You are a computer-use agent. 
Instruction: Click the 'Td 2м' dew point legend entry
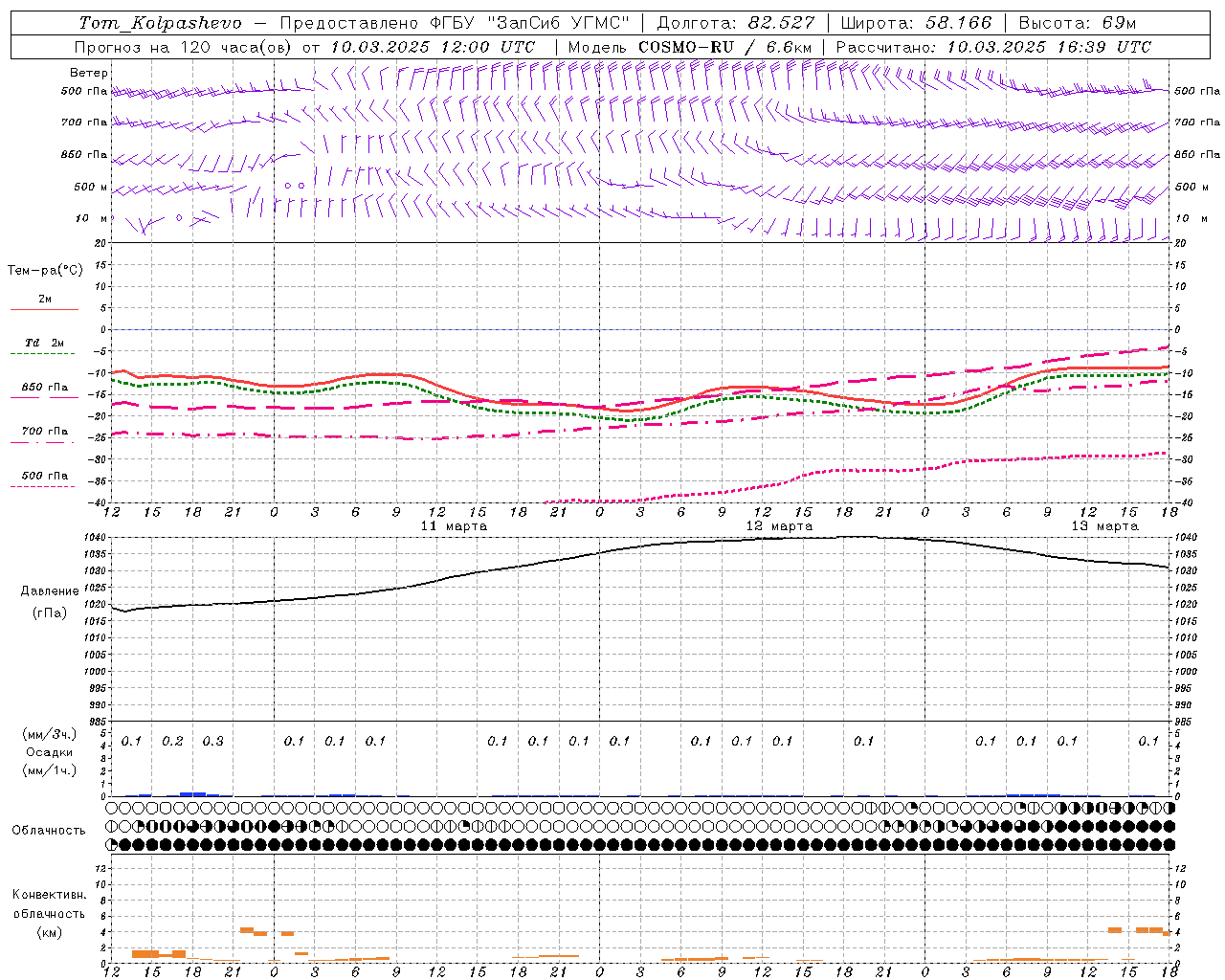(45, 343)
